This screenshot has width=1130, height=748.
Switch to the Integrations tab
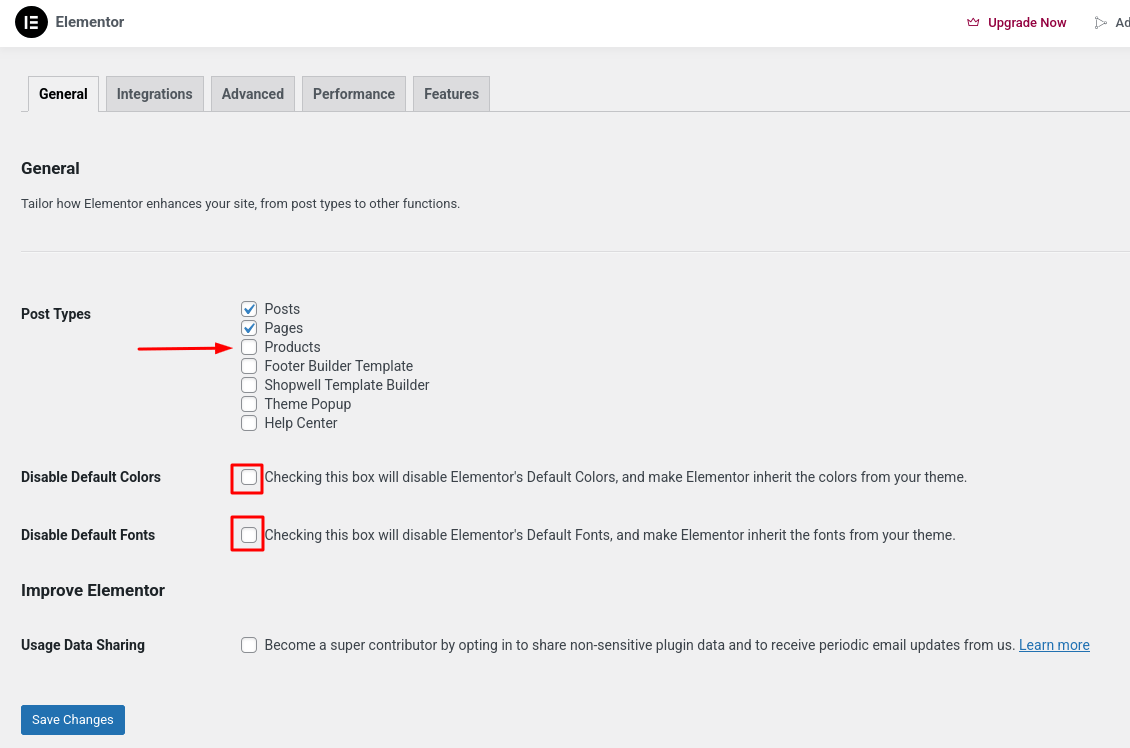pos(155,94)
